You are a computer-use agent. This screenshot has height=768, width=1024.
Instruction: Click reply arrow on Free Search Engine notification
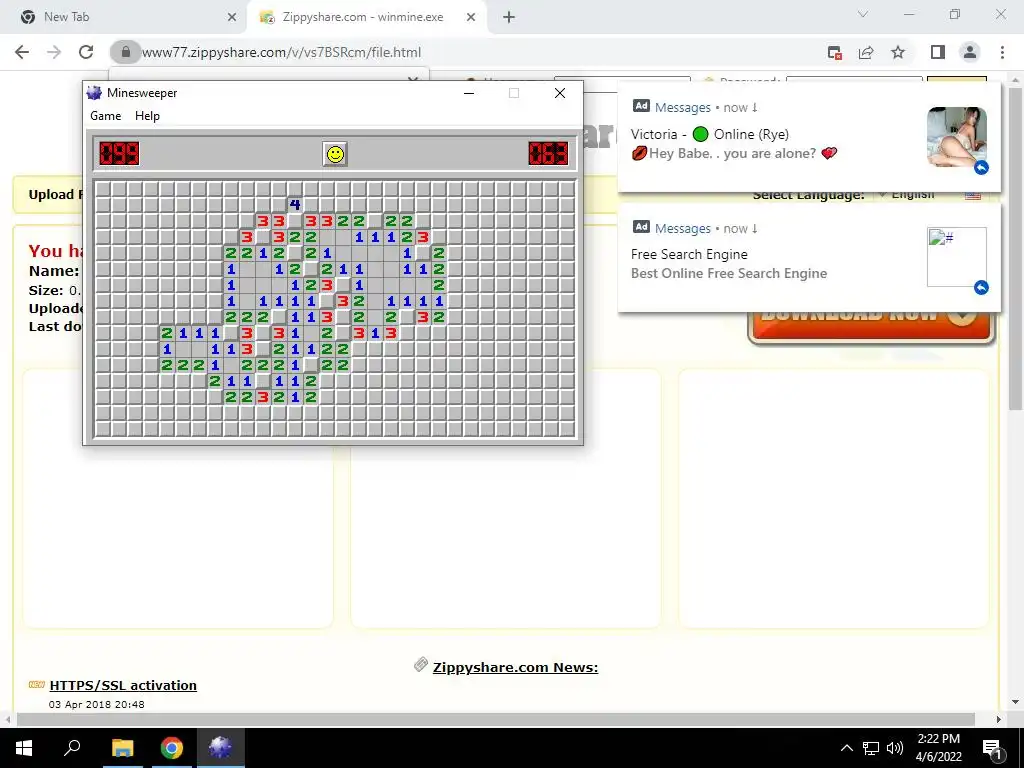pos(981,287)
